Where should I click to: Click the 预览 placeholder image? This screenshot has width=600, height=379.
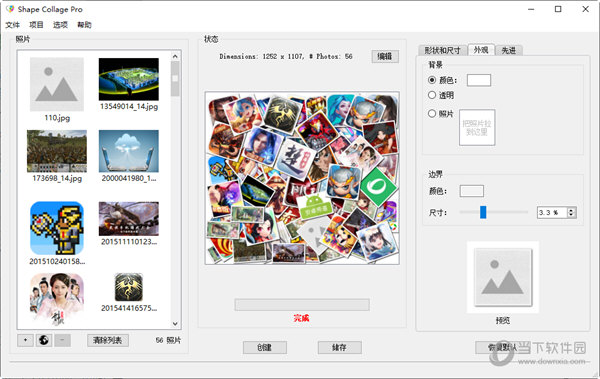[x=503, y=277]
